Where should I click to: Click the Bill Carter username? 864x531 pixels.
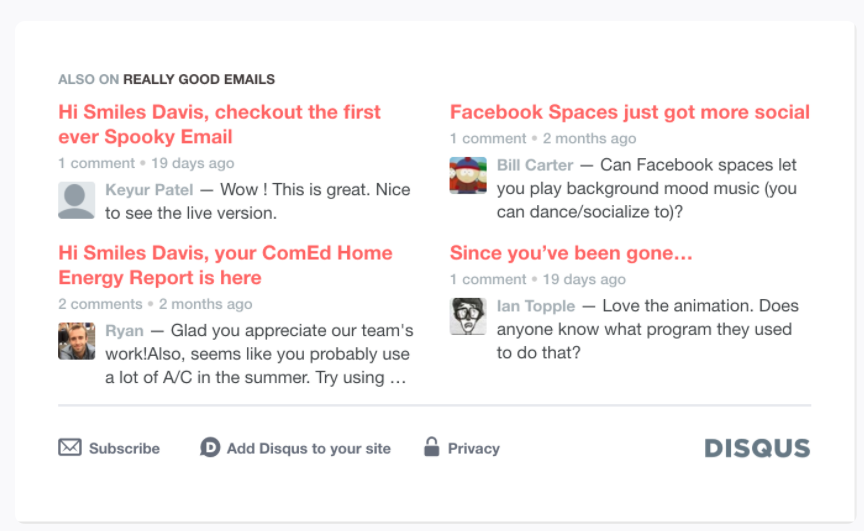[x=535, y=165]
